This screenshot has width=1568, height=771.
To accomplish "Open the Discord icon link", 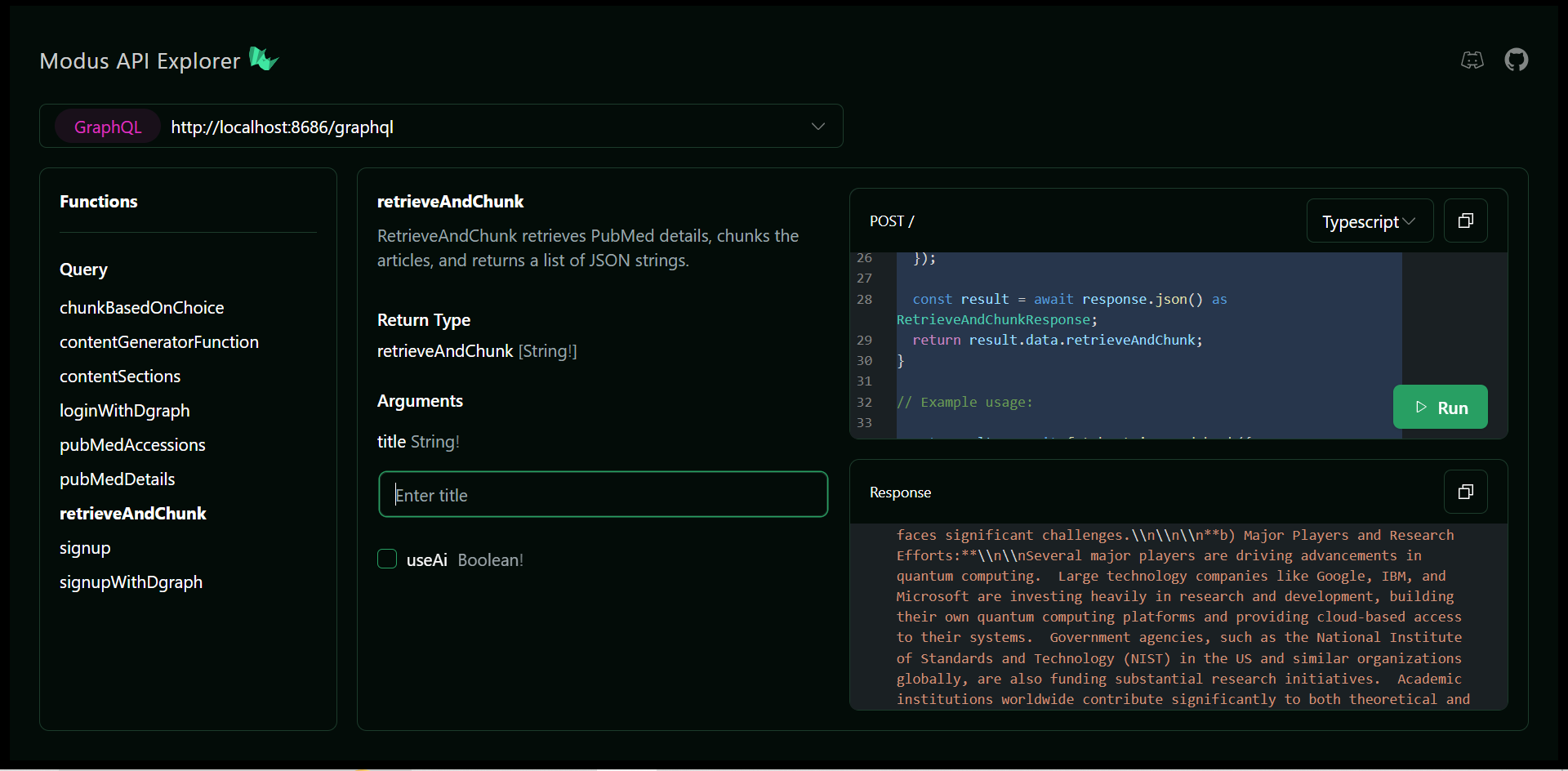I will [x=1472, y=60].
